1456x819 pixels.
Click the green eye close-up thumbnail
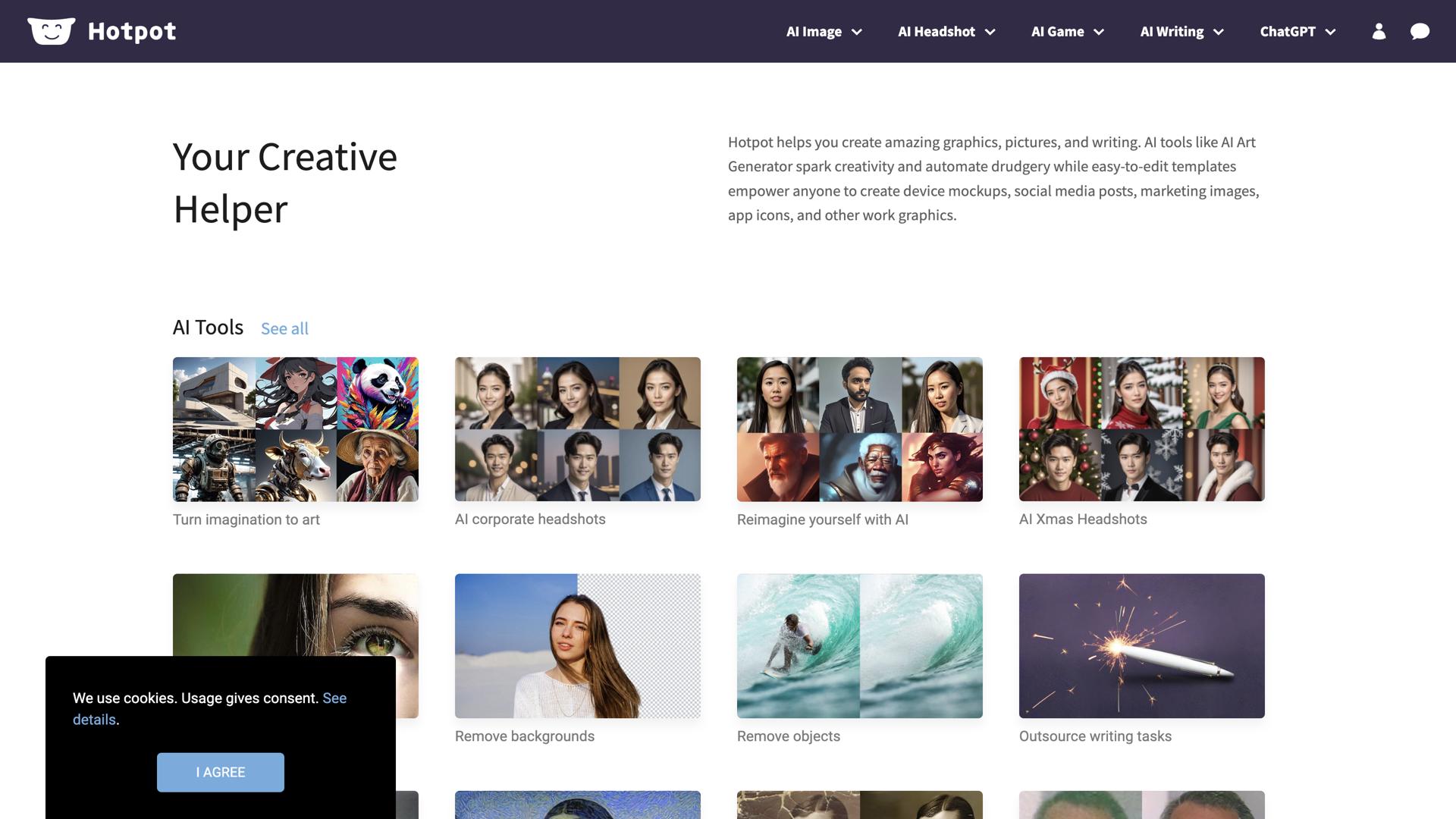(x=295, y=614)
